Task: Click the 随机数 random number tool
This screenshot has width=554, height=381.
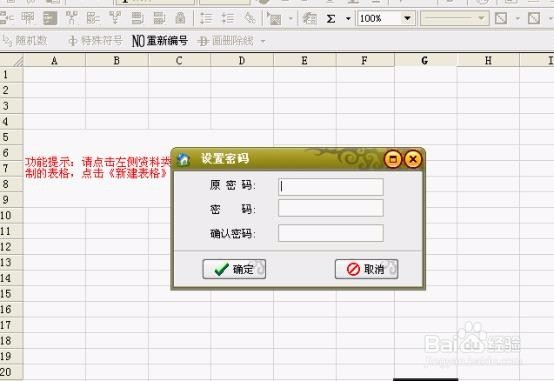Action: coord(25,41)
